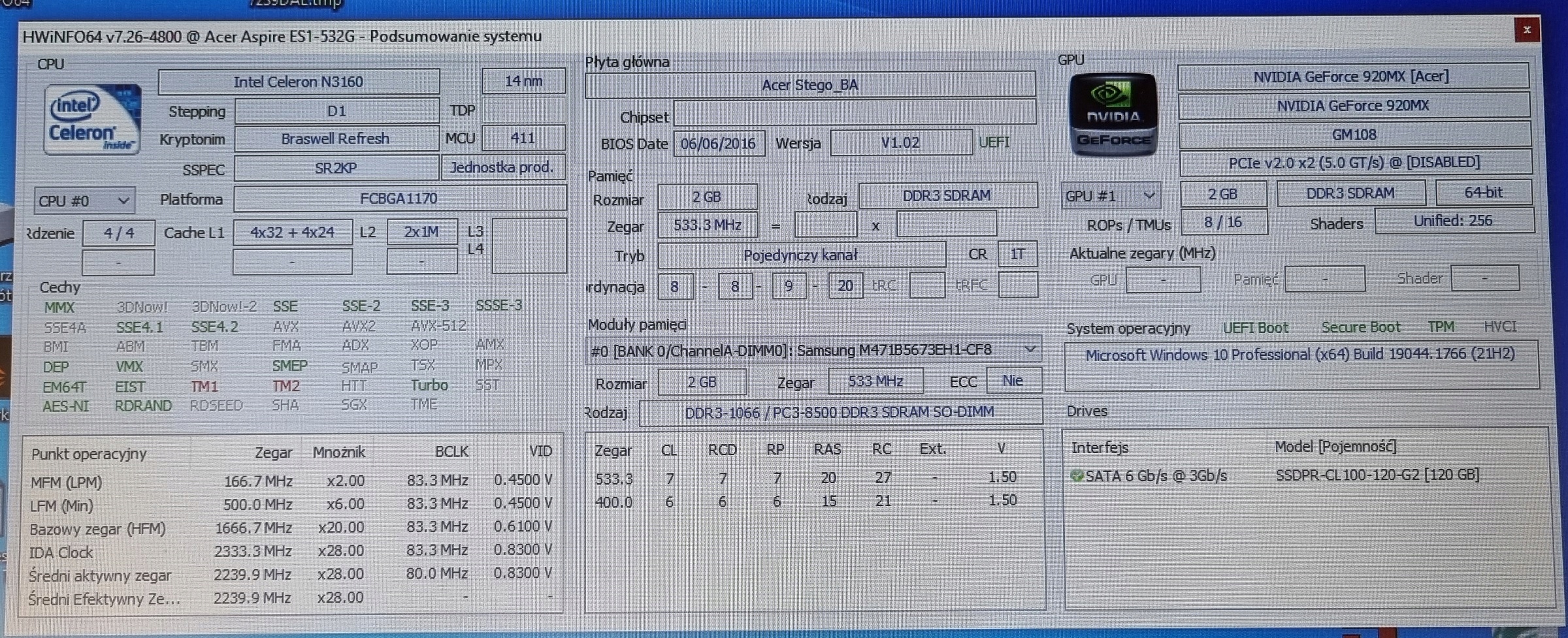
Task: Click the NVIDIA GeForce 920MX [Acer] field
Action: pos(1351,77)
